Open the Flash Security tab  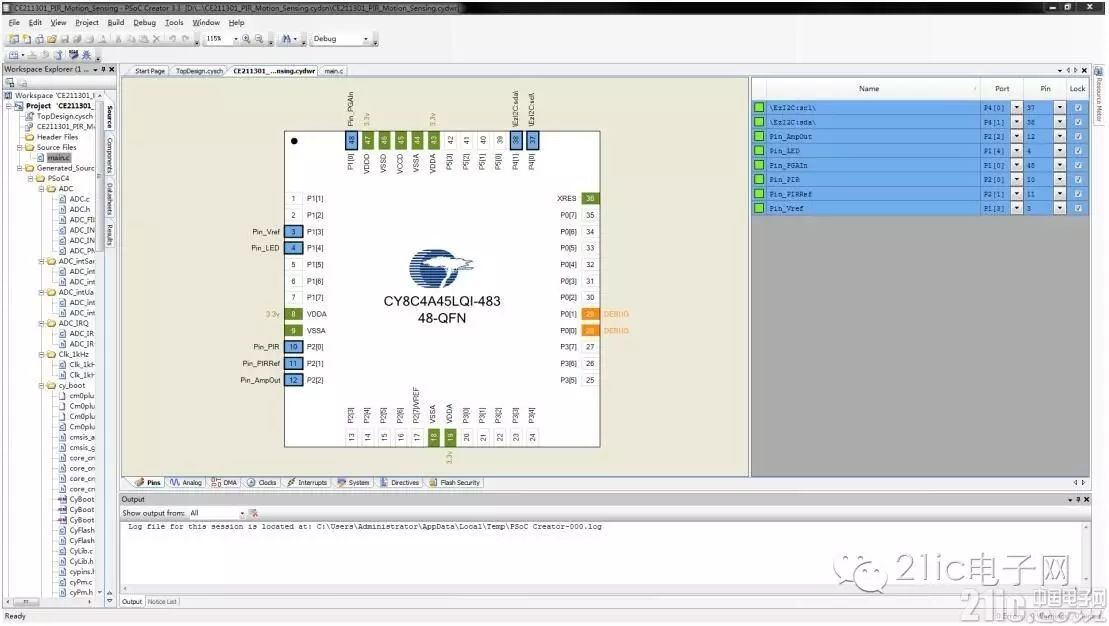coord(455,482)
